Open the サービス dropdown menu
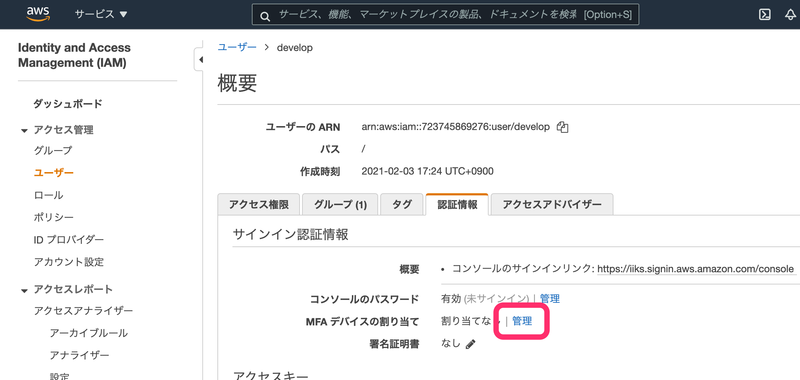Image resolution: width=800 pixels, height=380 pixels. tap(101, 14)
